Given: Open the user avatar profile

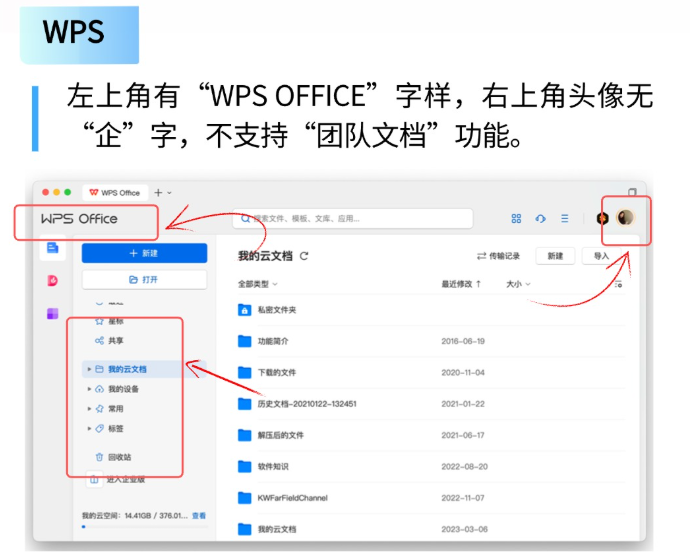Looking at the screenshot, I should 625,217.
